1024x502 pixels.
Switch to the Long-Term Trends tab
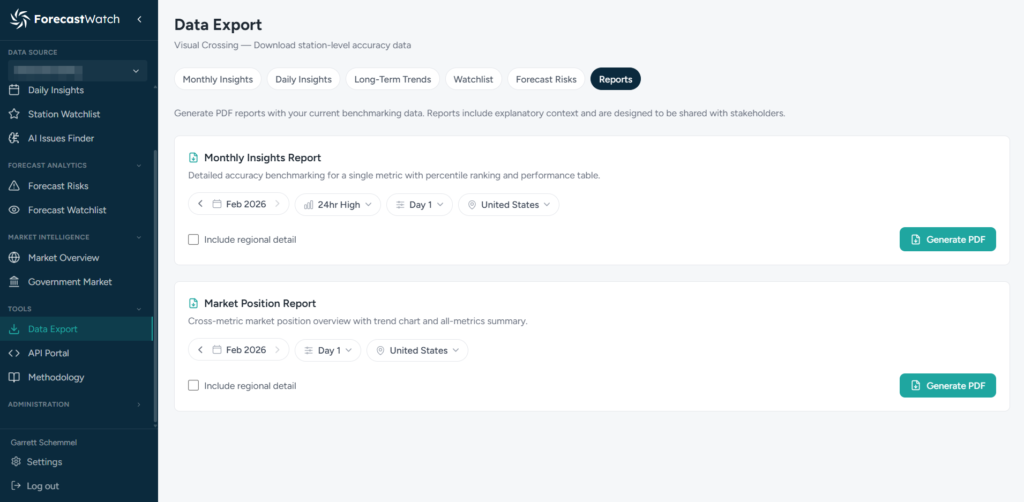[x=392, y=79]
